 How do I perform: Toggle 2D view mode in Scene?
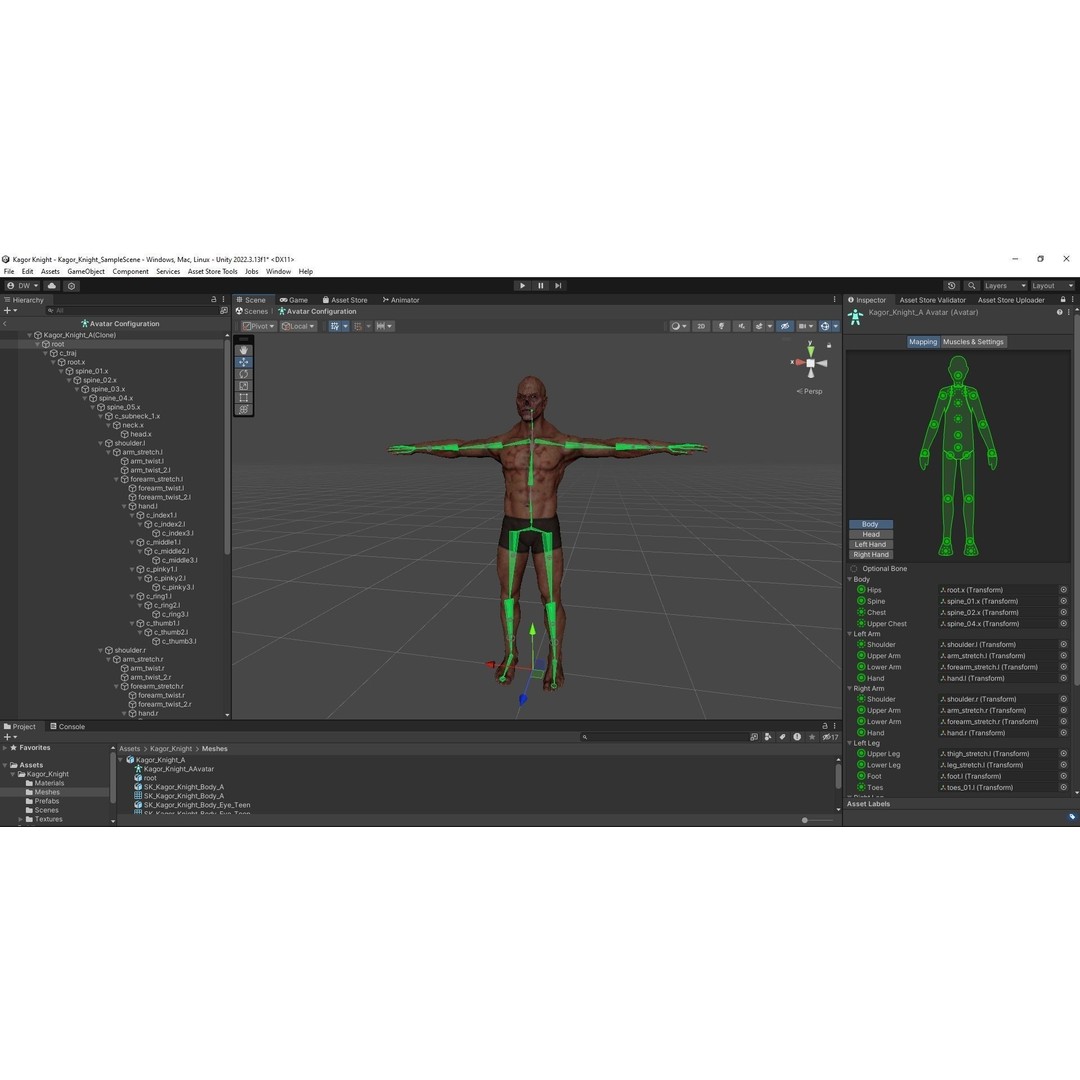tap(701, 326)
